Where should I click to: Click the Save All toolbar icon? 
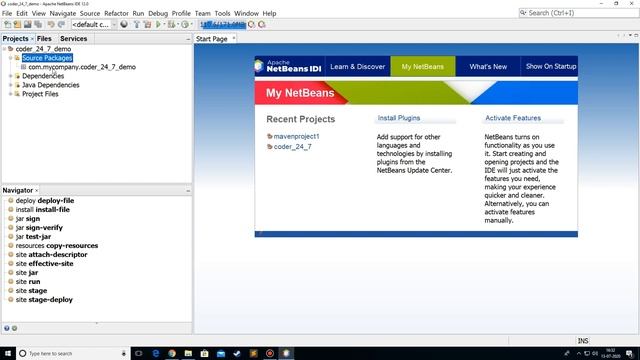coord(38,24)
